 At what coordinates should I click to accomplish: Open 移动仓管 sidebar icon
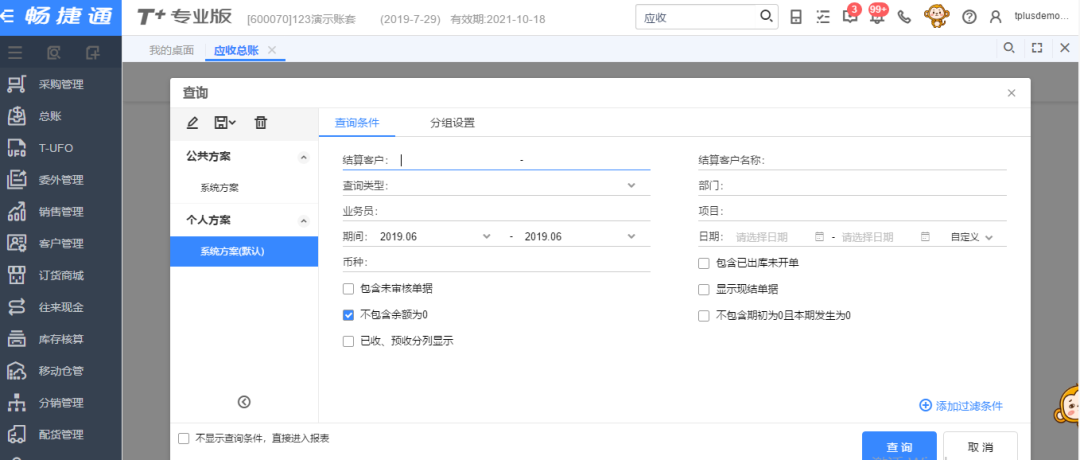(x=16, y=371)
